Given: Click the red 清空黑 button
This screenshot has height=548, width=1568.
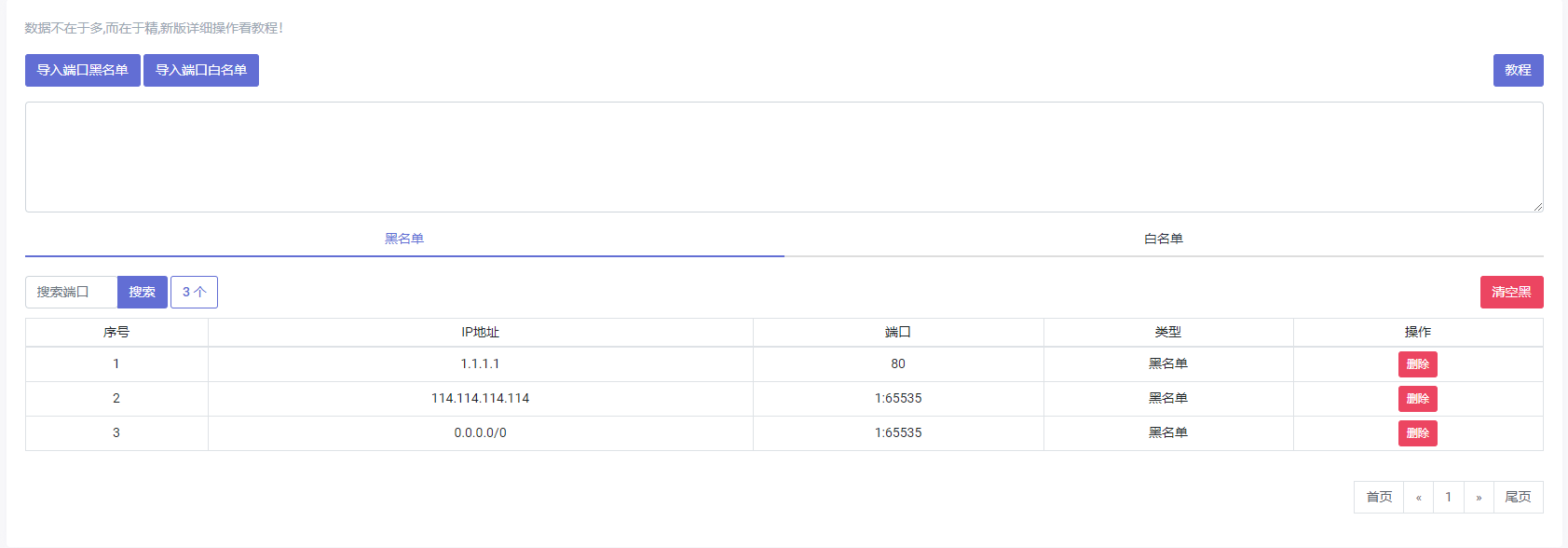Looking at the screenshot, I should pos(1511,292).
